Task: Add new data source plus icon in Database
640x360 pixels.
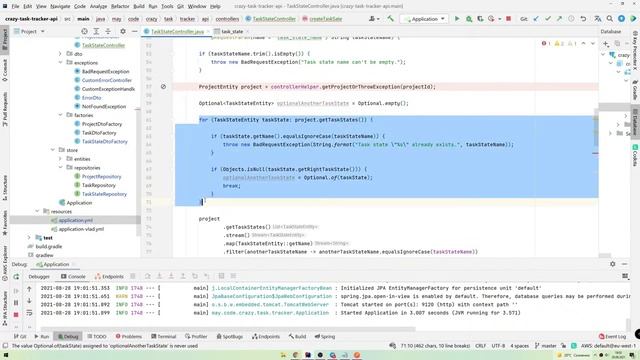Action: pyautogui.click(x=606, y=43)
